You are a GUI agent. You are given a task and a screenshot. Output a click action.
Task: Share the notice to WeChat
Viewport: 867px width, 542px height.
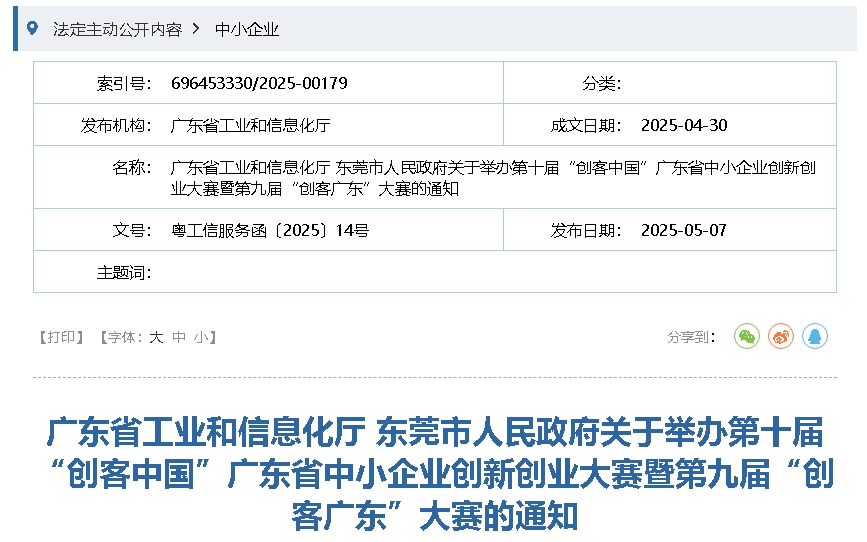(x=746, y=337)
